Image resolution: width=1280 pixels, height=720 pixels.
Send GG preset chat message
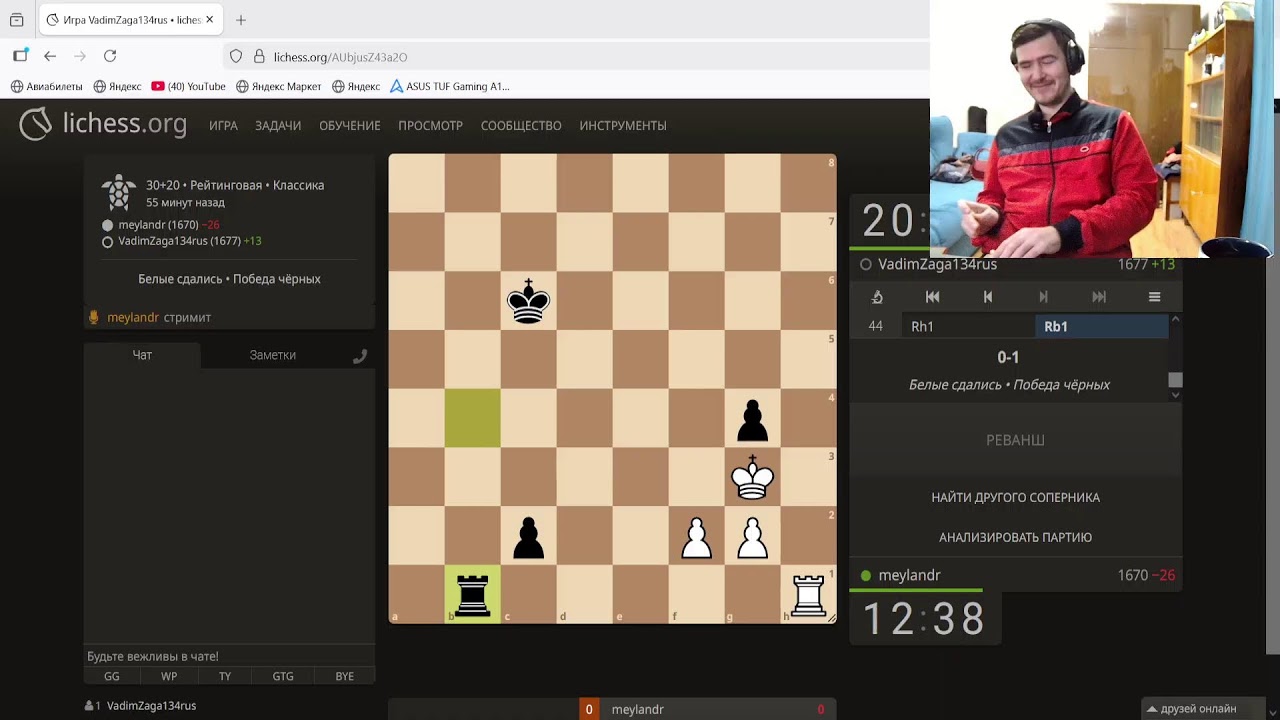pyautogui.click(x=112, y=676)
